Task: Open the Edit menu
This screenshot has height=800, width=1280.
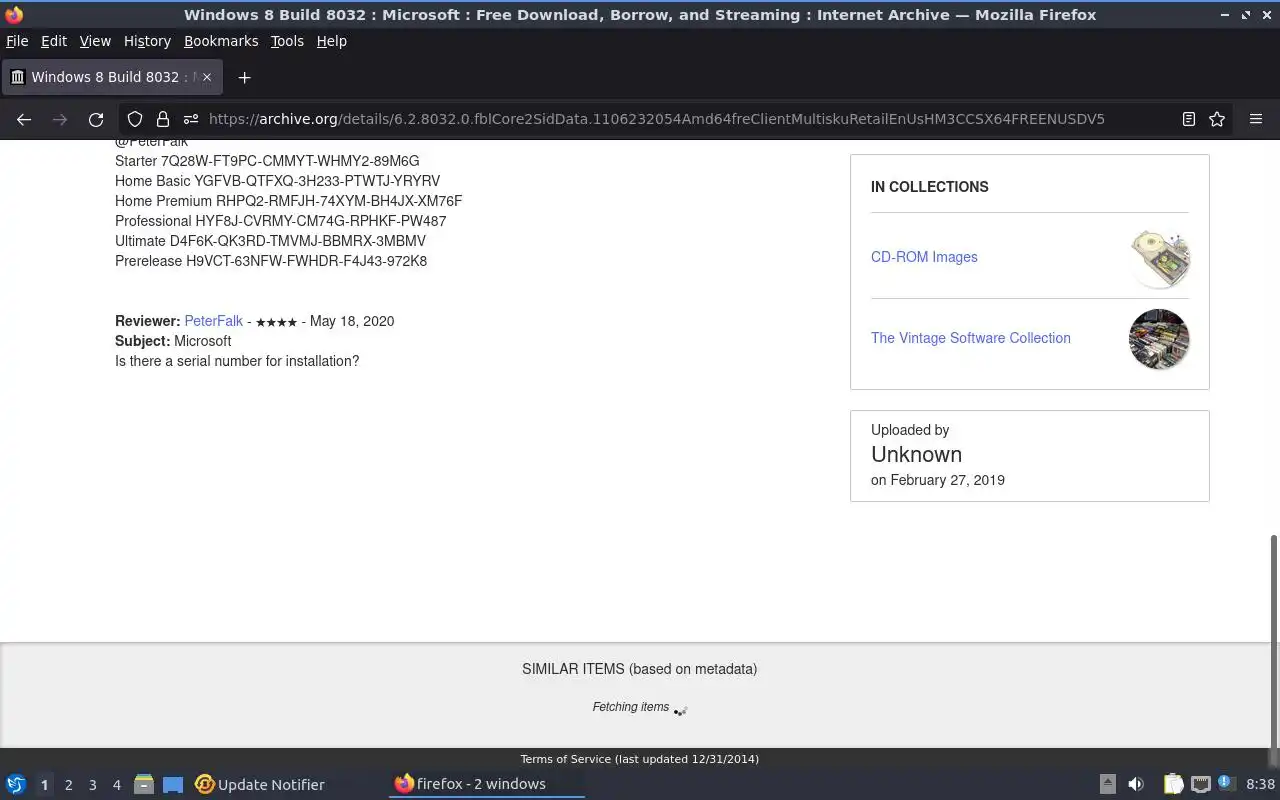Action: click(54, 41)
